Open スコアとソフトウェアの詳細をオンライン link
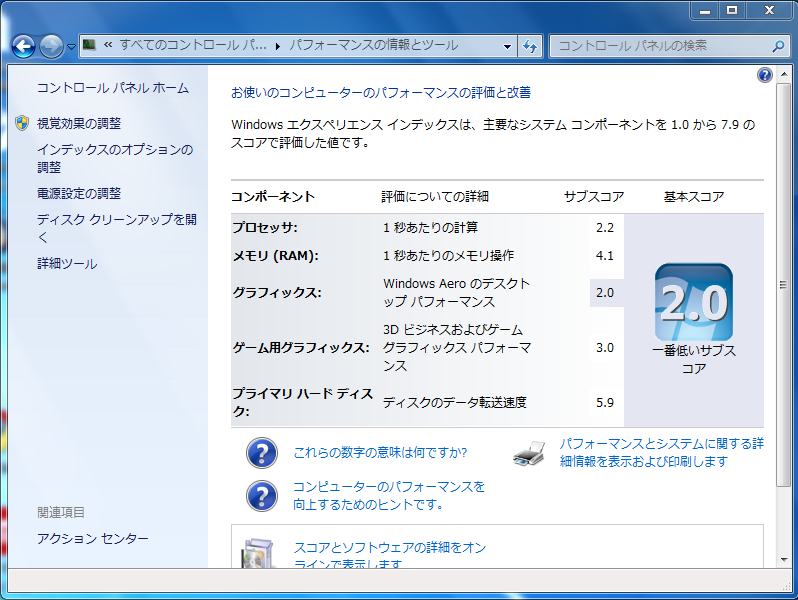 (390, 555)
